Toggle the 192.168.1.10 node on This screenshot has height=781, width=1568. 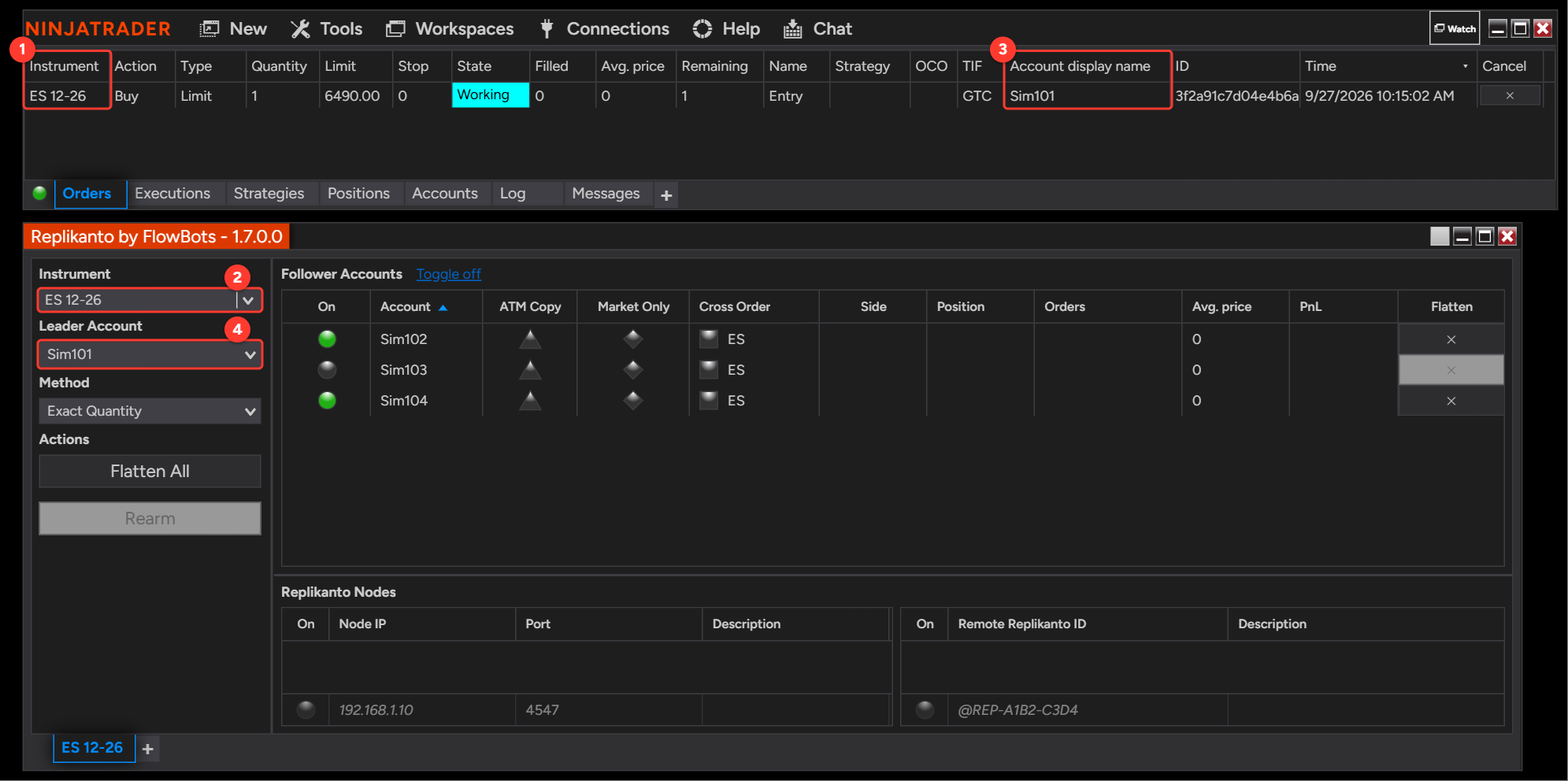pos(306,709)
